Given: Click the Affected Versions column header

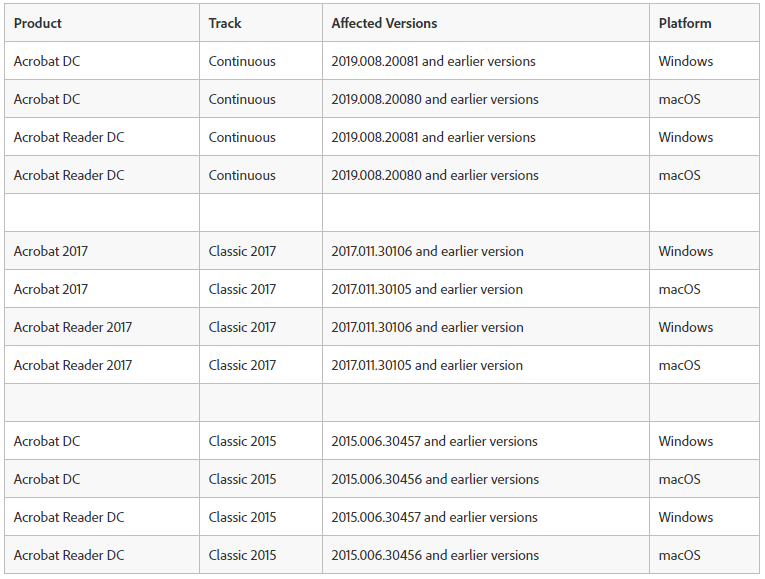Looking at the screenshot, I should click(x=384, y=23).
